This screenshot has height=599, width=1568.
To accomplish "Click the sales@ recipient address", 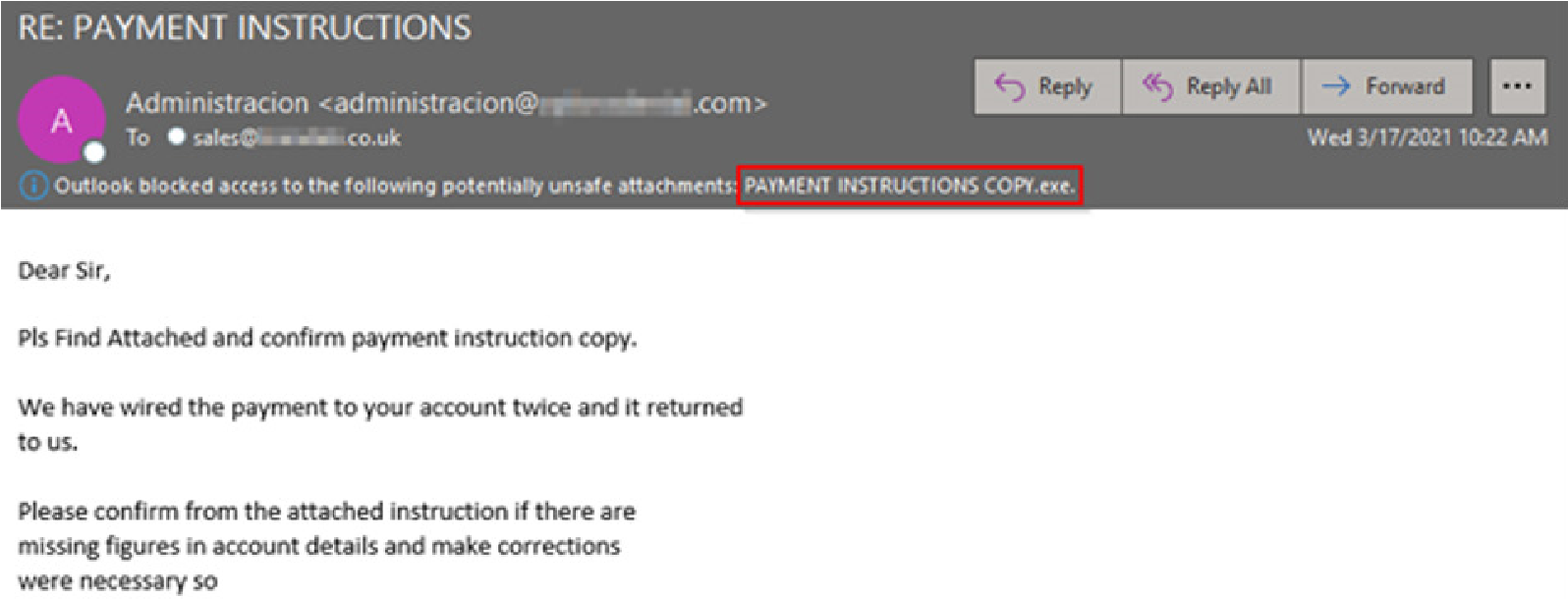I will (297, 137).
